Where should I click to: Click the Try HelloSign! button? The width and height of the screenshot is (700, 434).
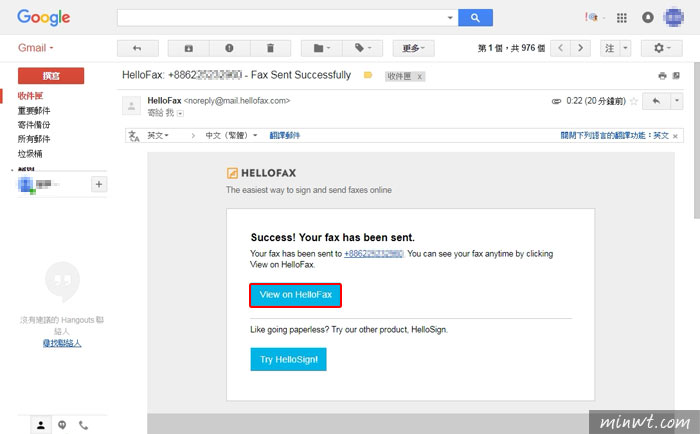coord(288,359)
